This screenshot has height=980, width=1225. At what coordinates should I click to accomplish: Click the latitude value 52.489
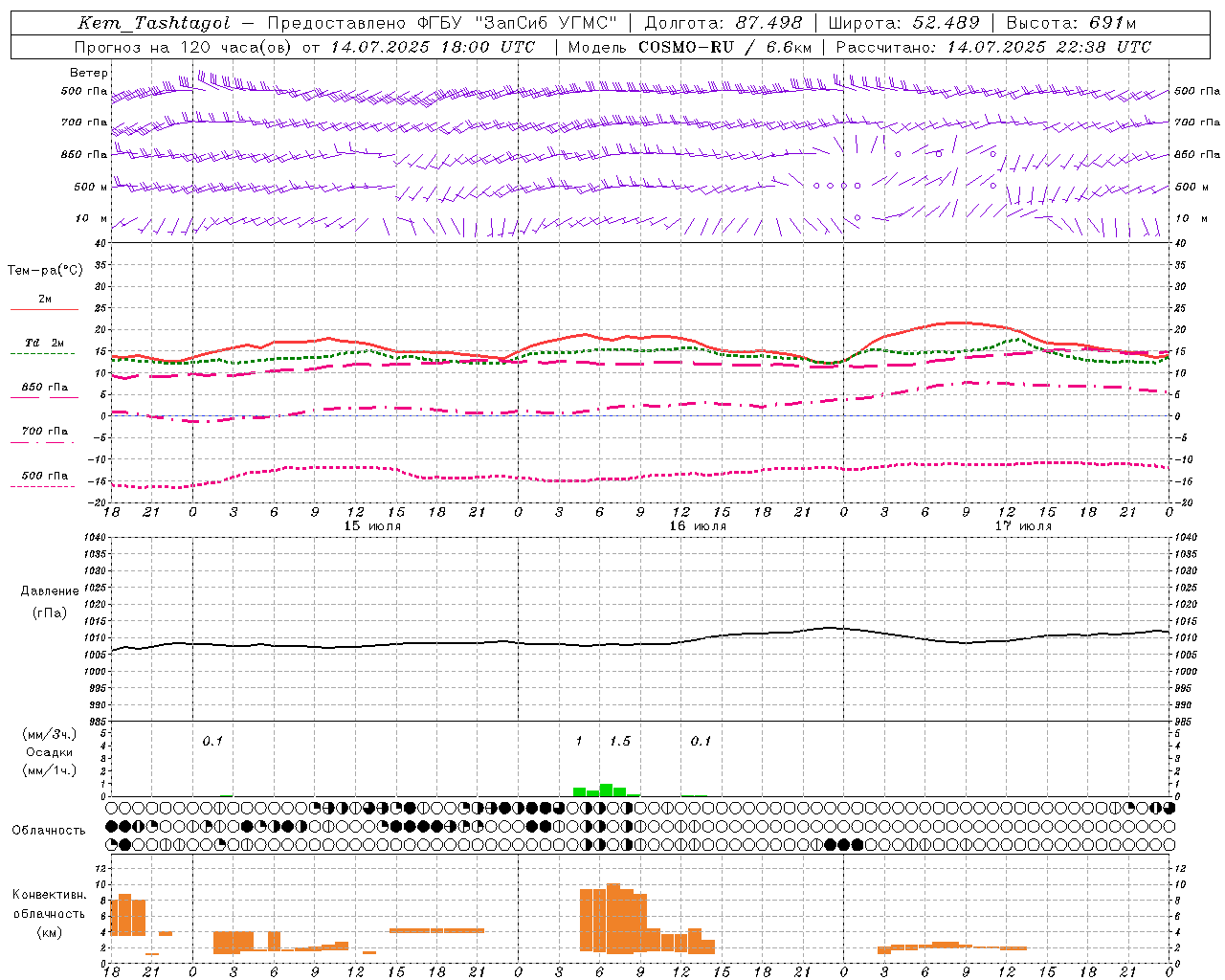[947, 23]
